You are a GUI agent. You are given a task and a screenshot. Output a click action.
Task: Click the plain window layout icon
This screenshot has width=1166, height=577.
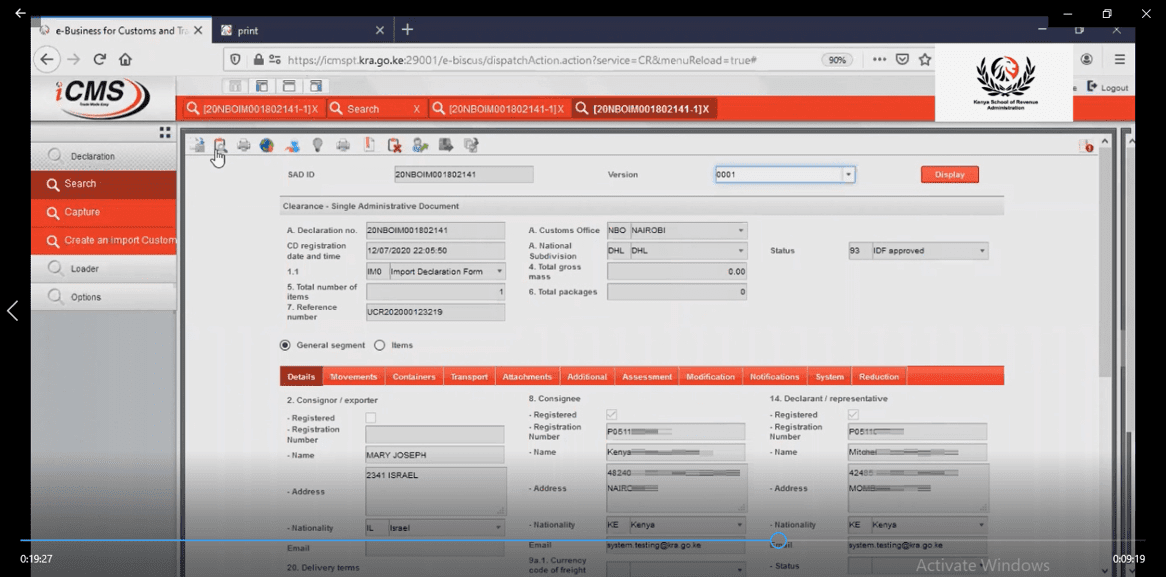tap(289, 86)
